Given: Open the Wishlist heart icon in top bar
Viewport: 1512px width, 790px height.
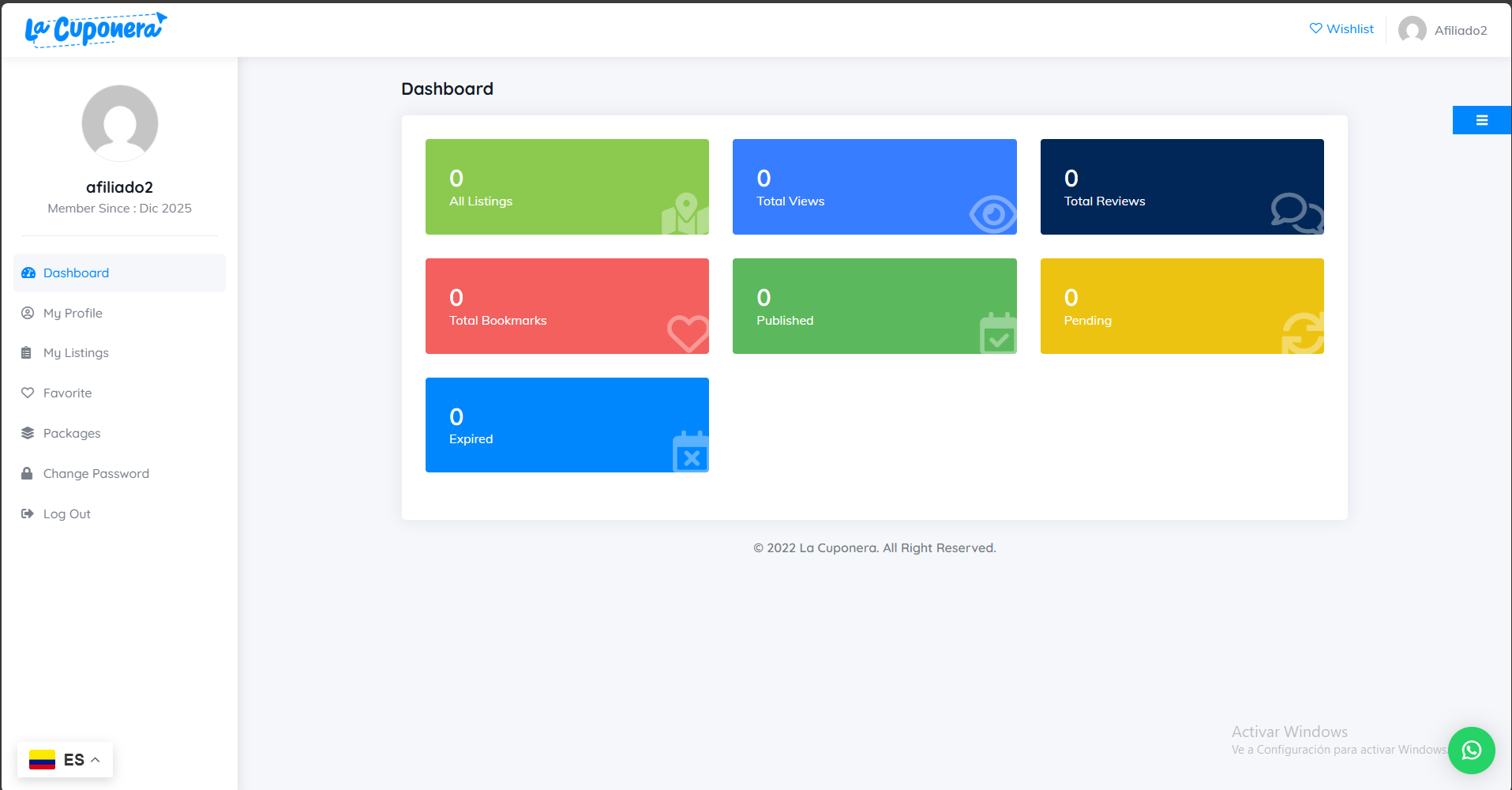Looking at the screenshot, I should (1315, 28).
